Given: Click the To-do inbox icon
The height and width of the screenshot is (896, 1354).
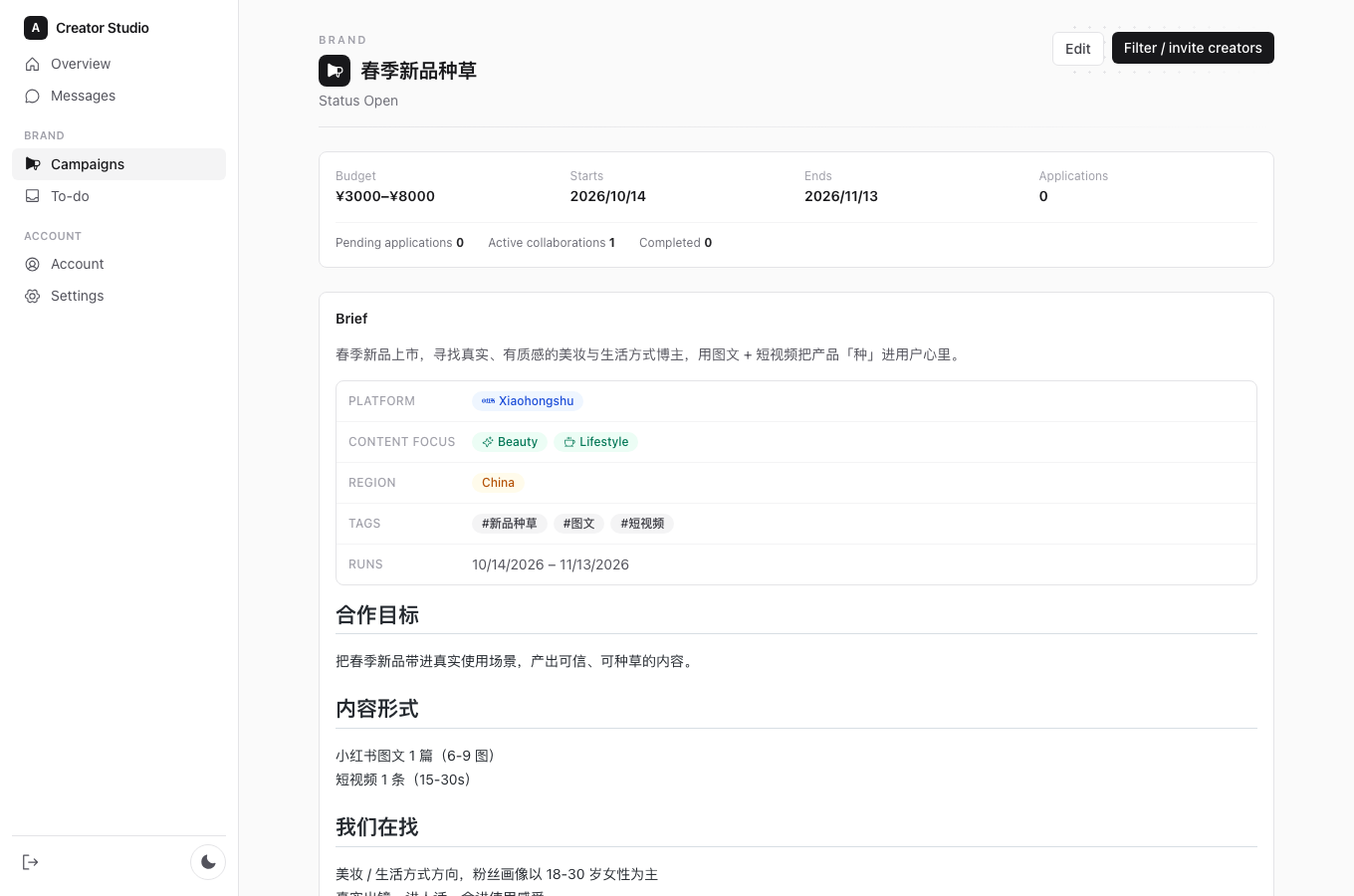Looking at the screenshot, I should (32, 196).
